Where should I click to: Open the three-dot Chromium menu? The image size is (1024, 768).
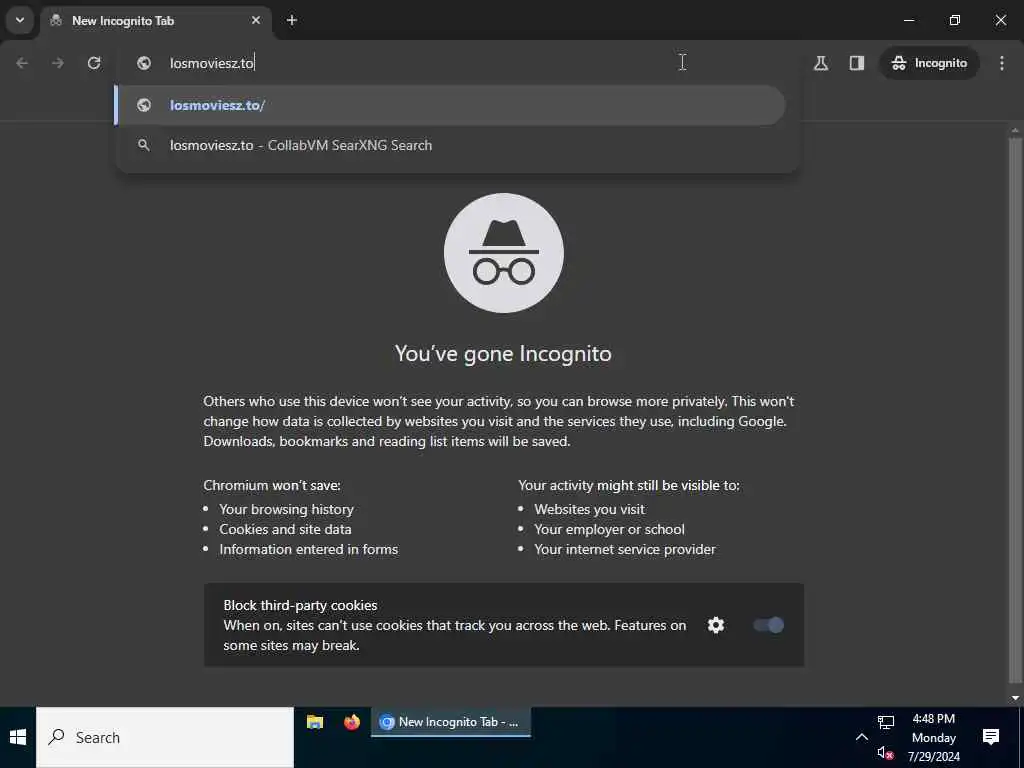point(1002,63)
